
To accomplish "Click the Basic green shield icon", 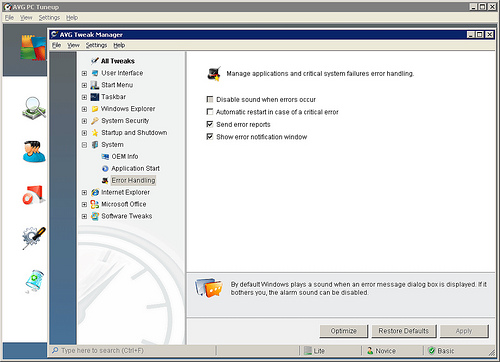I will (x=432, y=351).
